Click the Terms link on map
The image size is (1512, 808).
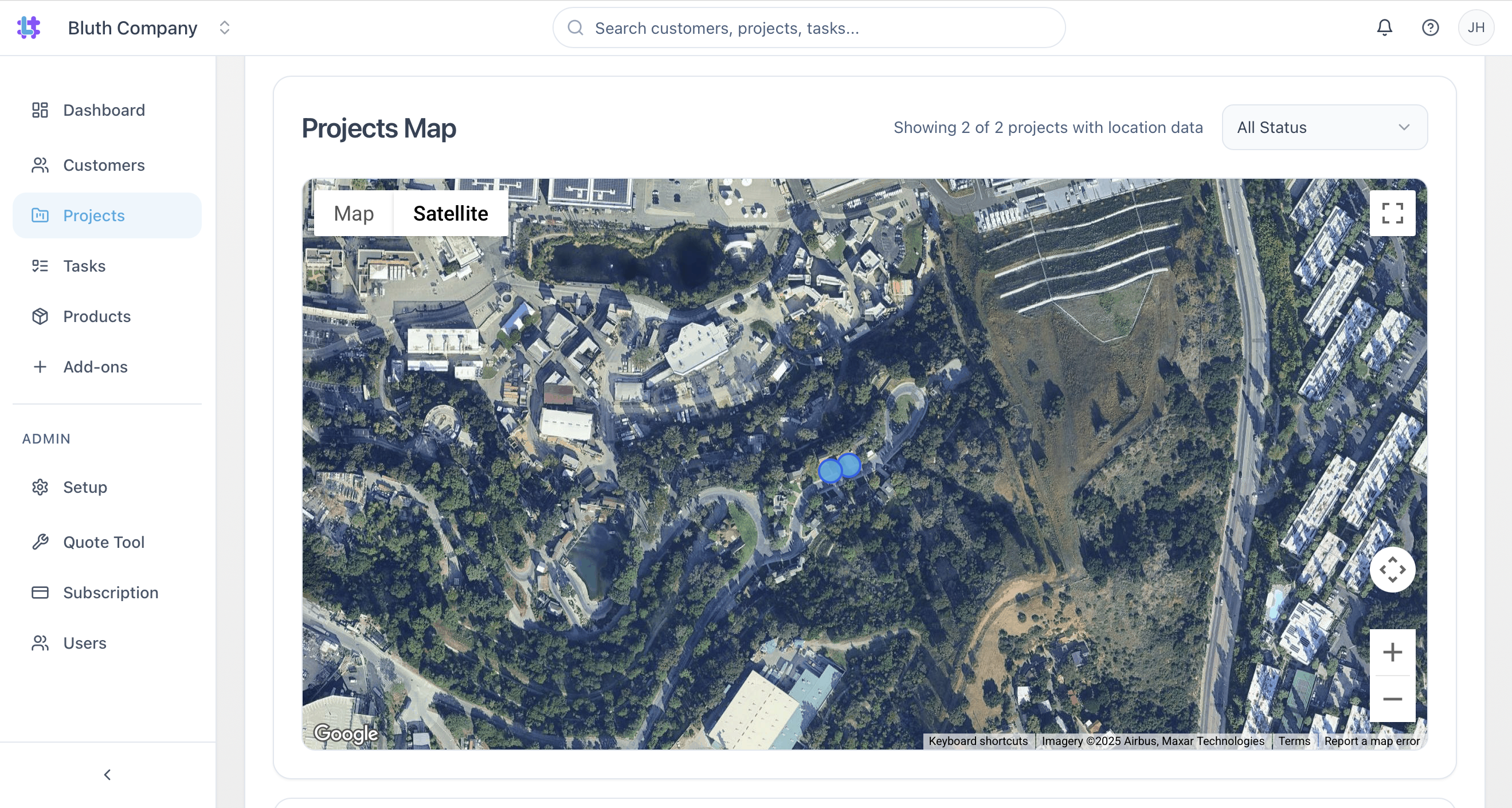1294,740
